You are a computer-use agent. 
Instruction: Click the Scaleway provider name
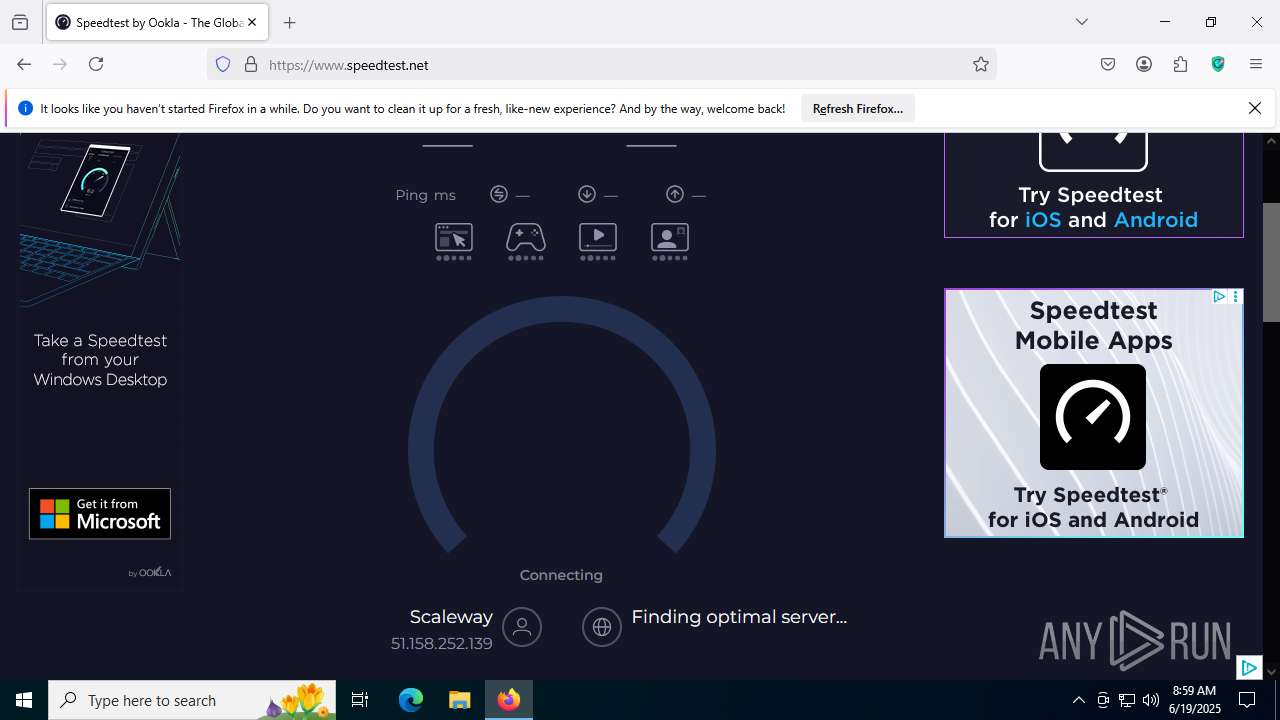(451, 616)
